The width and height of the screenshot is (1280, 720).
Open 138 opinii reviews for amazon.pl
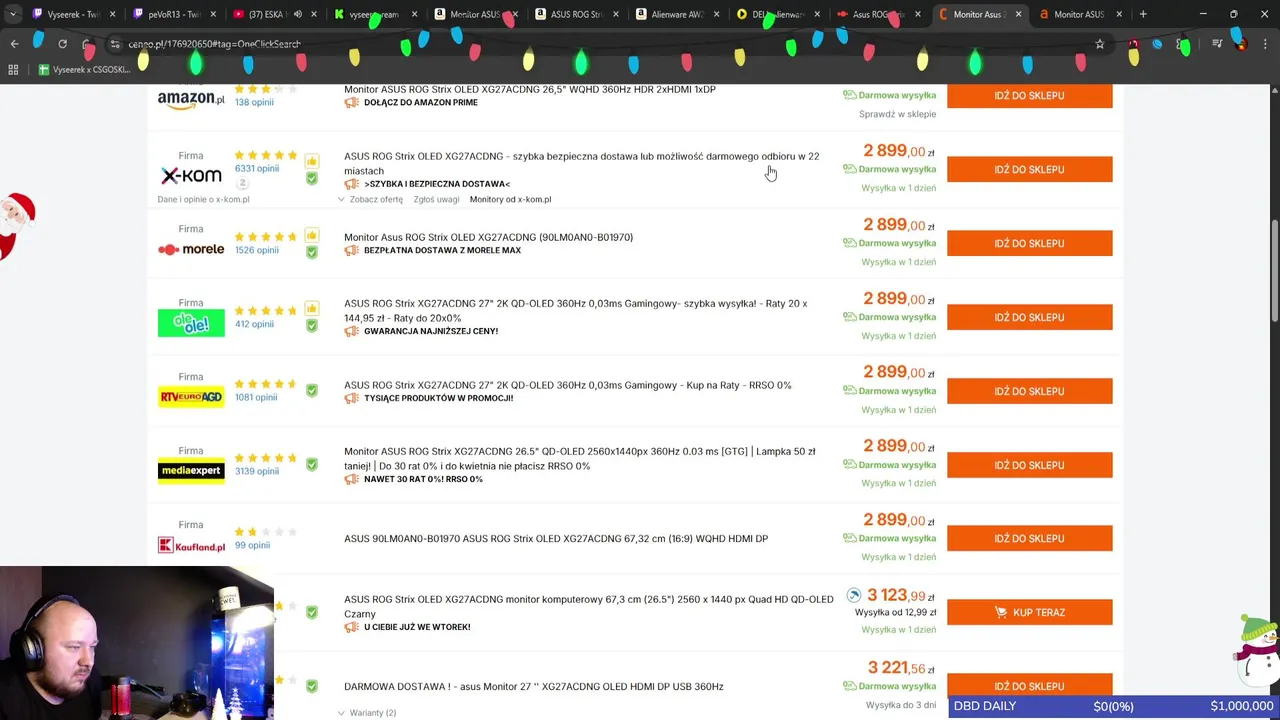[x=254, y=102]
